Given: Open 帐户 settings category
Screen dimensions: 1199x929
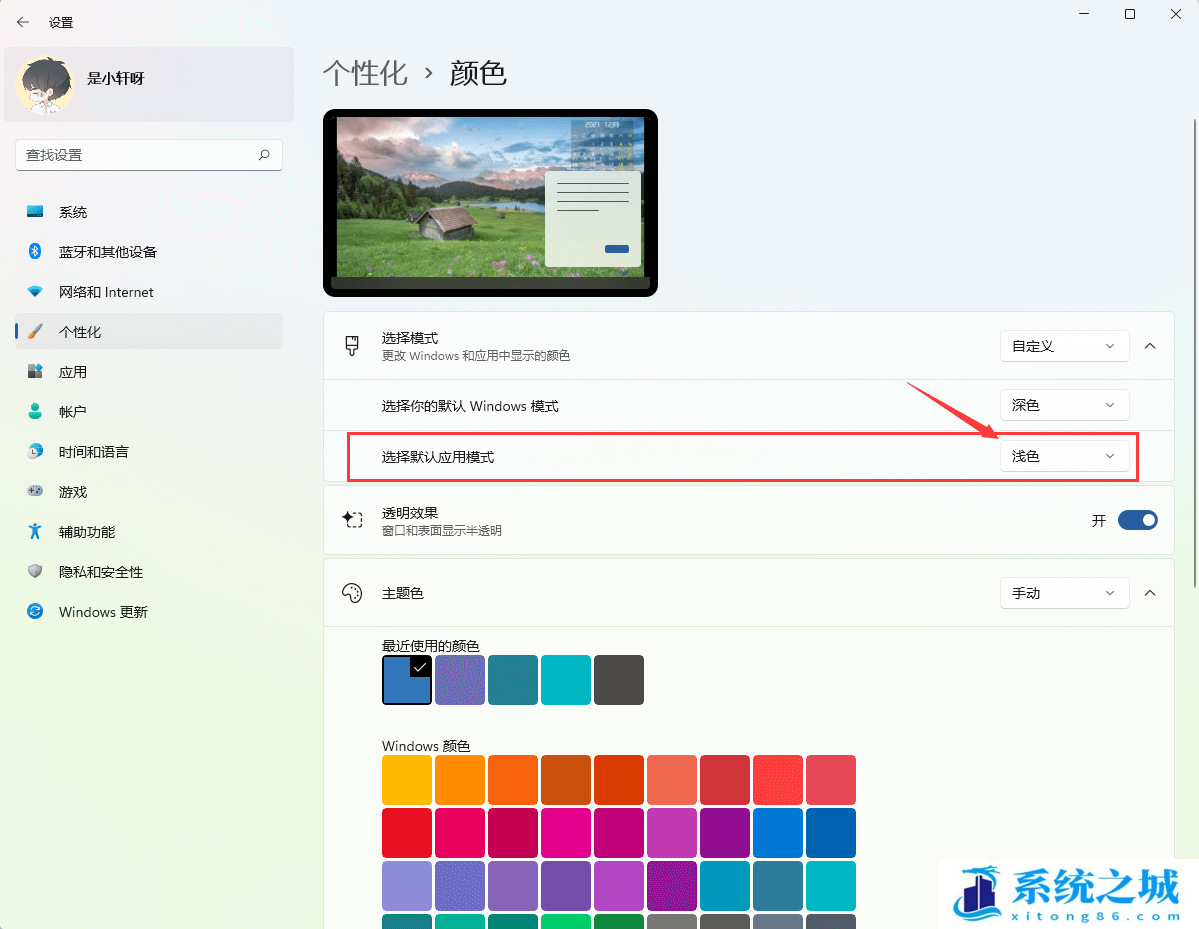Looking at the screenshot, I should 149,411.
